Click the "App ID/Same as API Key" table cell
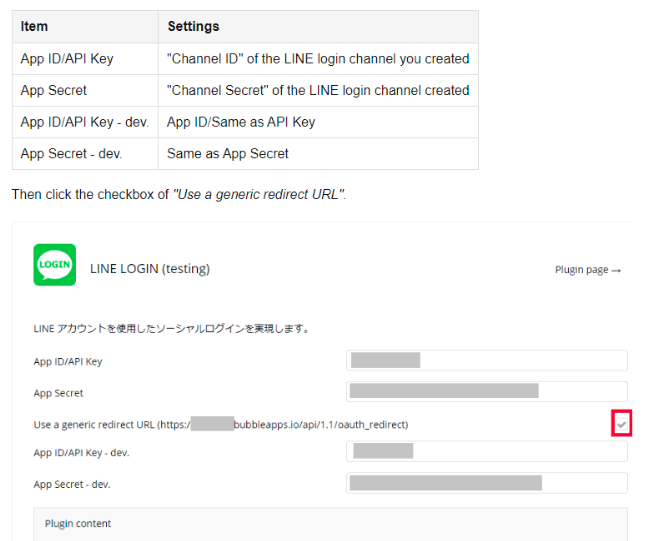Screen dimensions: 657x541 tap(241, 122)
